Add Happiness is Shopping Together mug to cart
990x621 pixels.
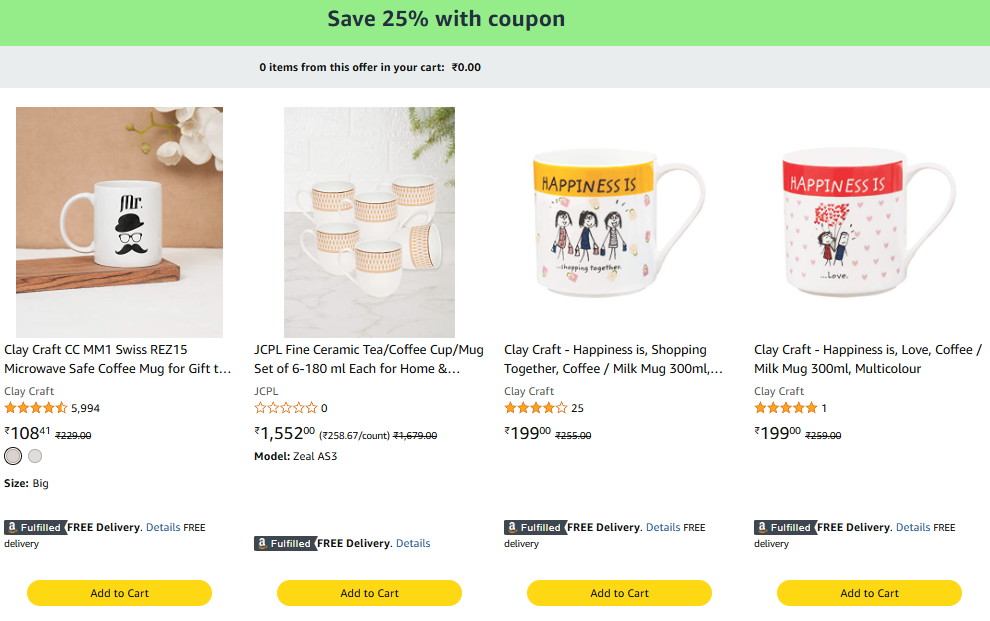click(619, 593)
